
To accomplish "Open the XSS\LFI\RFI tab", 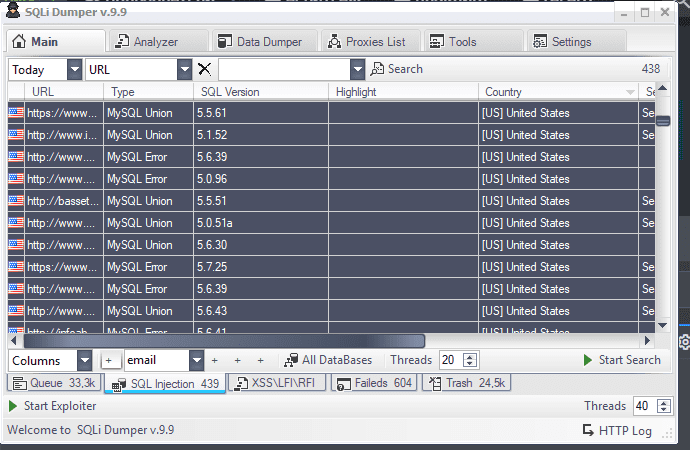I will click(x=277, y=383).
